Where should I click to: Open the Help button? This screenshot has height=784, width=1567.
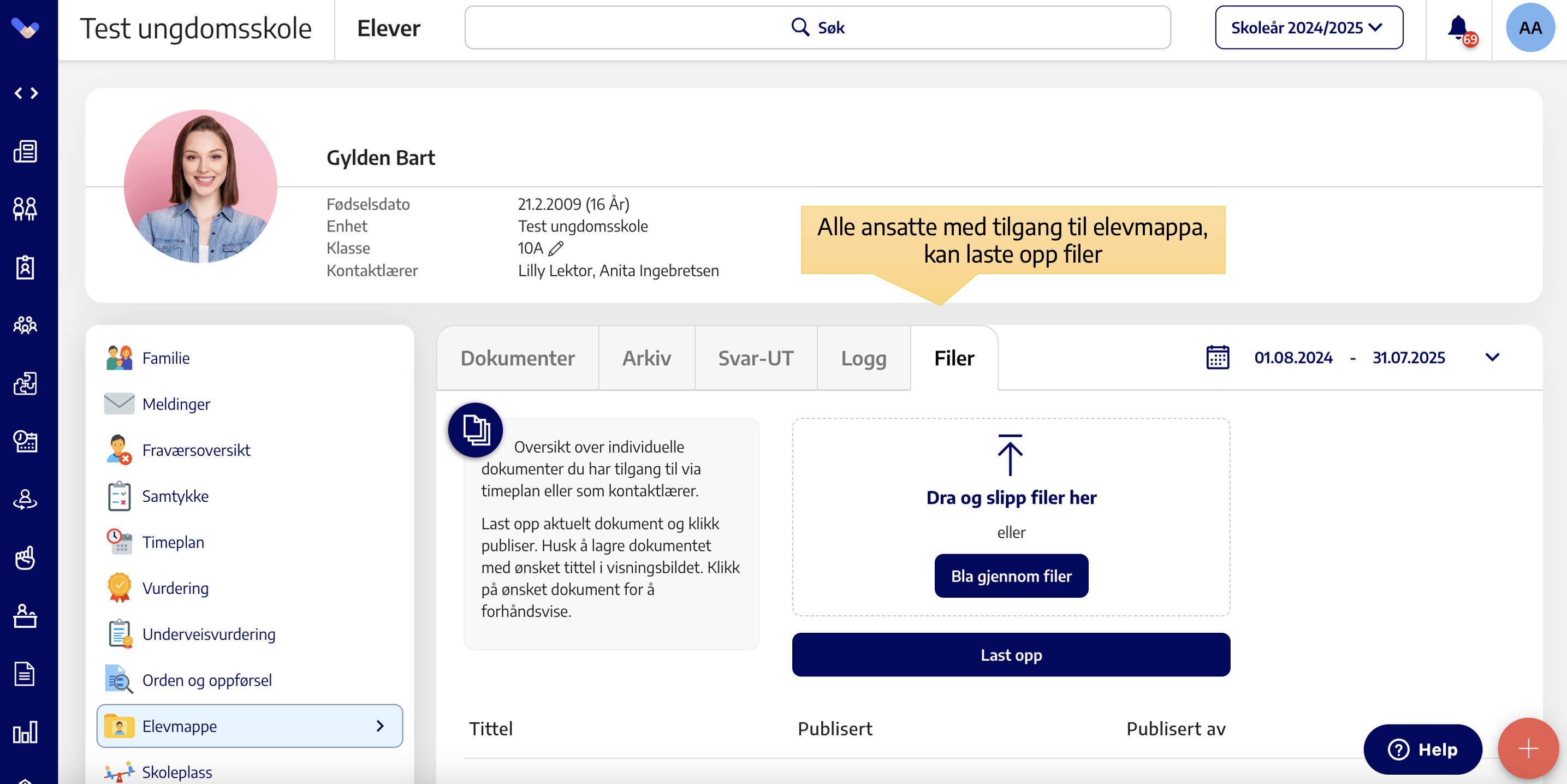1422,749
